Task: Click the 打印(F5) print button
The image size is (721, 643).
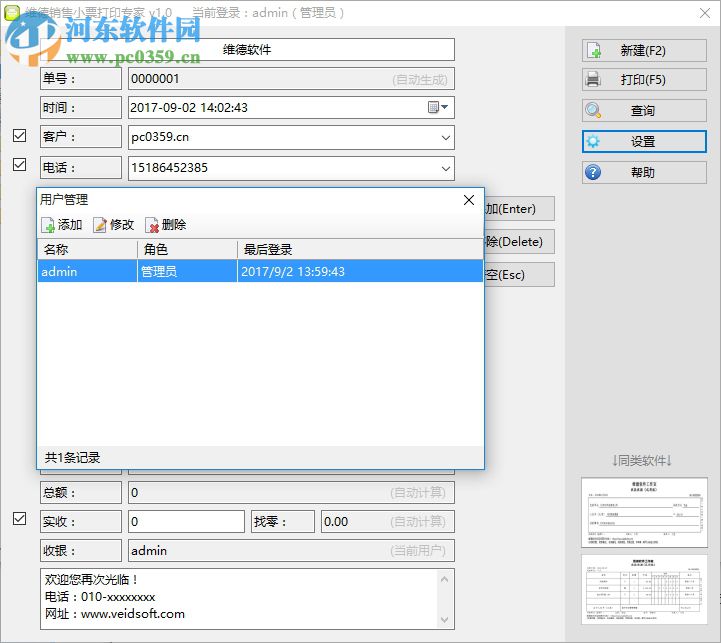Action: (644, 80)
